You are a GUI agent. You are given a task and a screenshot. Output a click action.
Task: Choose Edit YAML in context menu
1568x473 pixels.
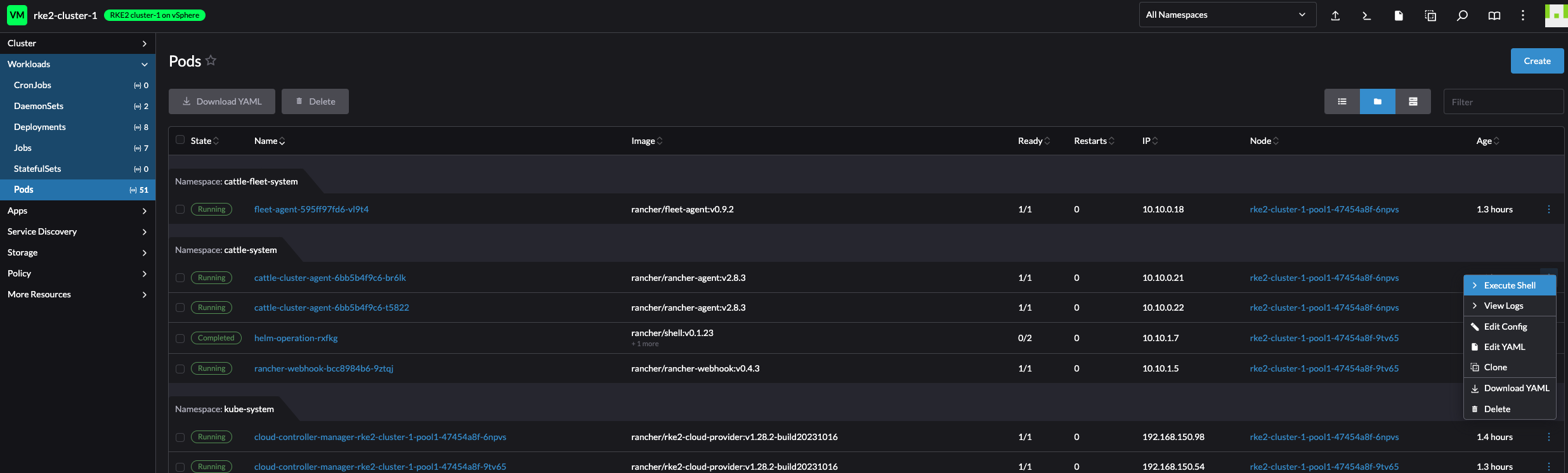tap(1510, 347)
